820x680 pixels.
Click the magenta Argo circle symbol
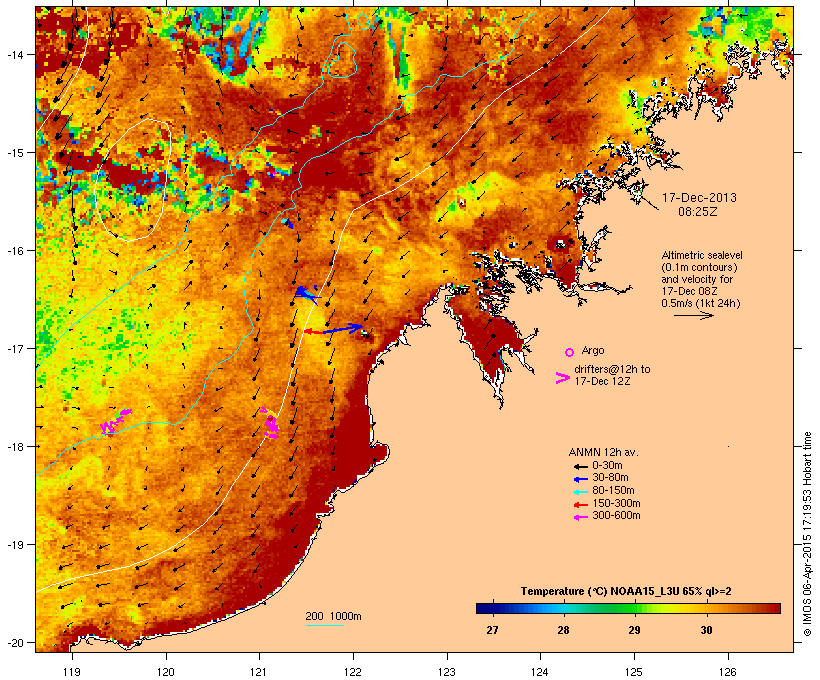tap(570, 352)
